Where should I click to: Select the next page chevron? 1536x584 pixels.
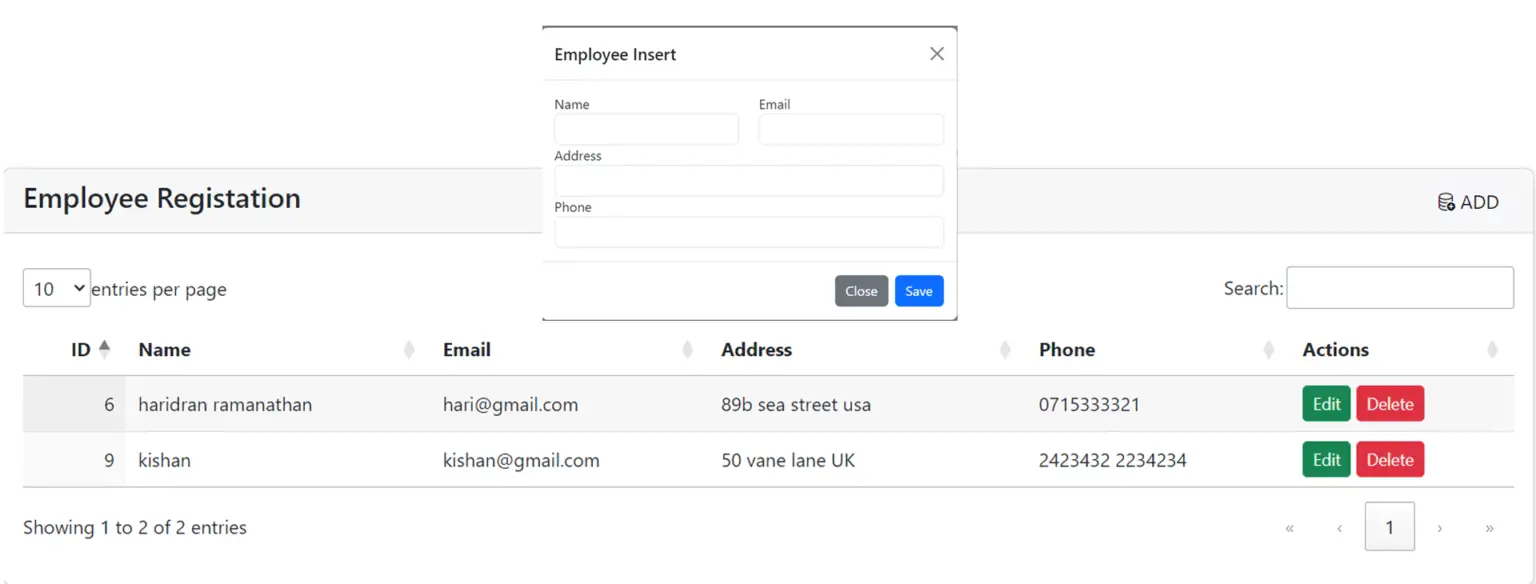(1439, 527)
